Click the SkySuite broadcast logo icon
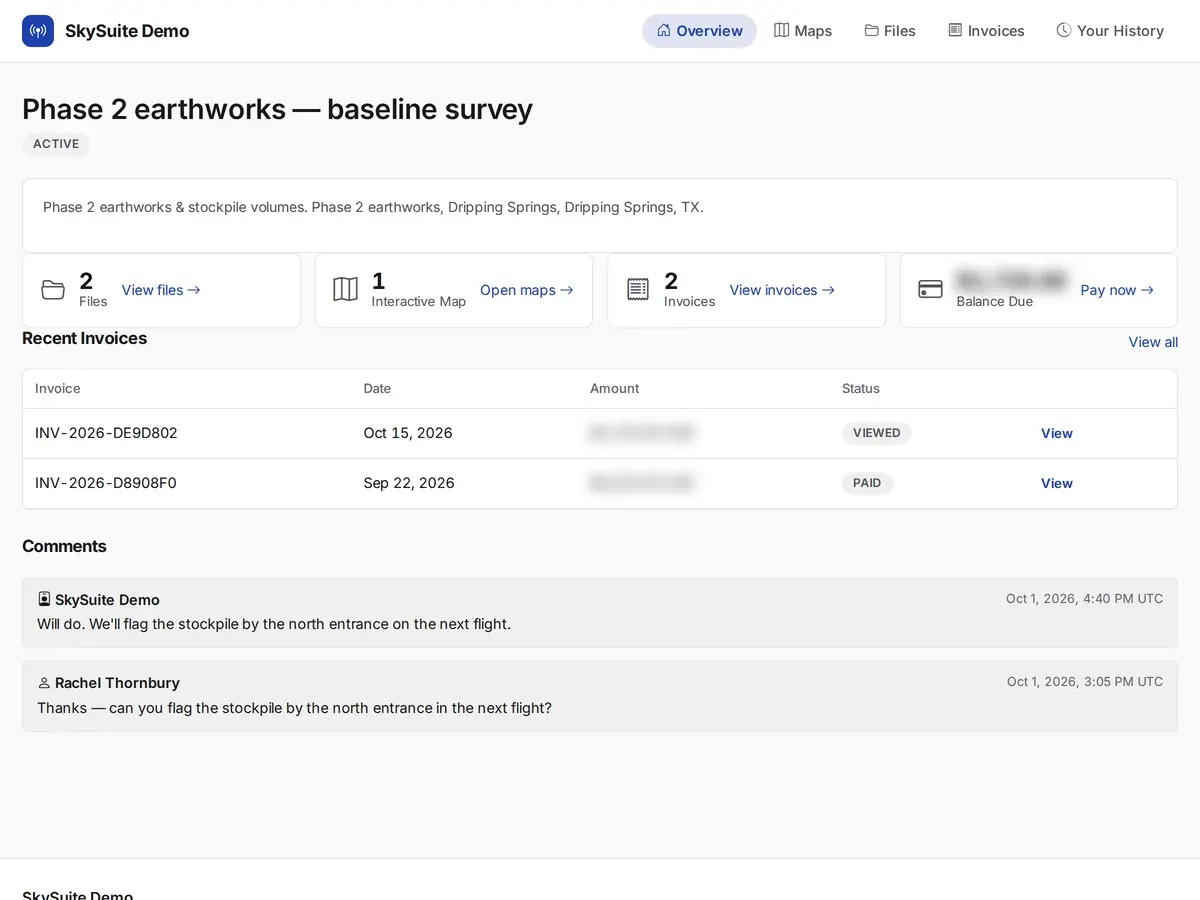The width and height of the screenshot is (1200, 900). coord(38,31)
